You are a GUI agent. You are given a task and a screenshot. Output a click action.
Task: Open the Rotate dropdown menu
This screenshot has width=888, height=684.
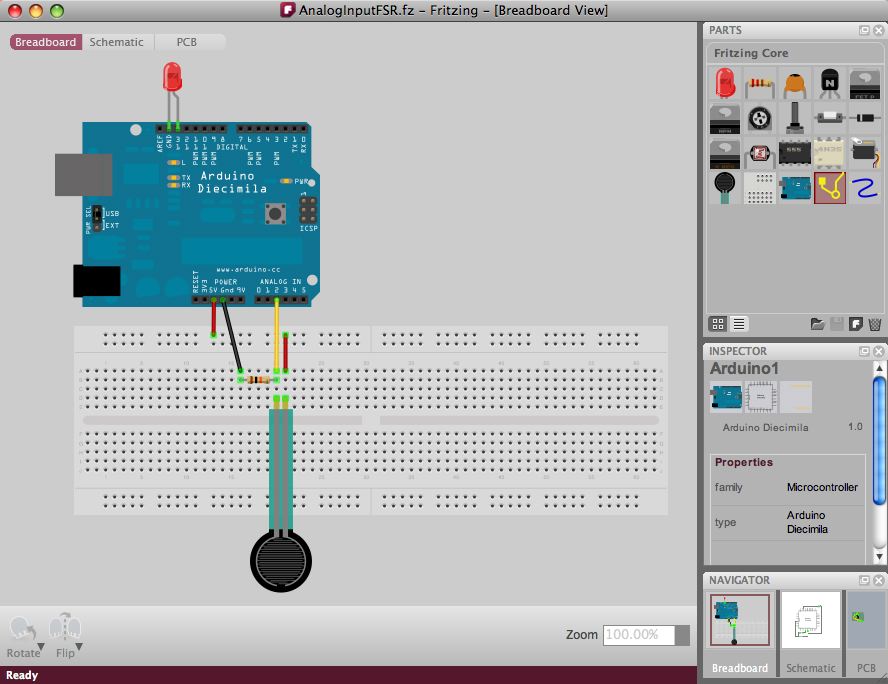point(40,650)
